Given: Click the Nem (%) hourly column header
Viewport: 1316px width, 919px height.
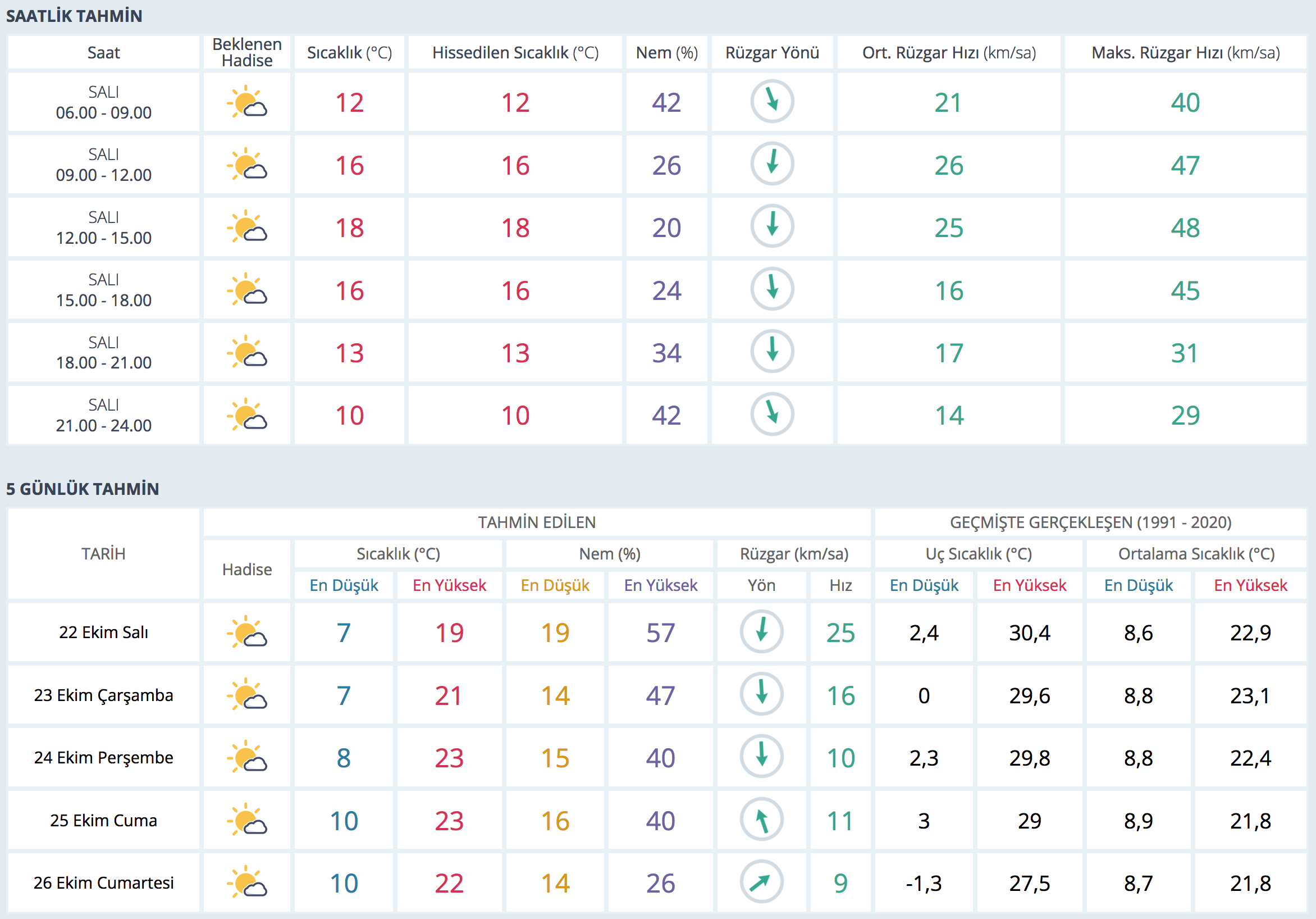Looking at the screenshot, I should click(666, 53).
